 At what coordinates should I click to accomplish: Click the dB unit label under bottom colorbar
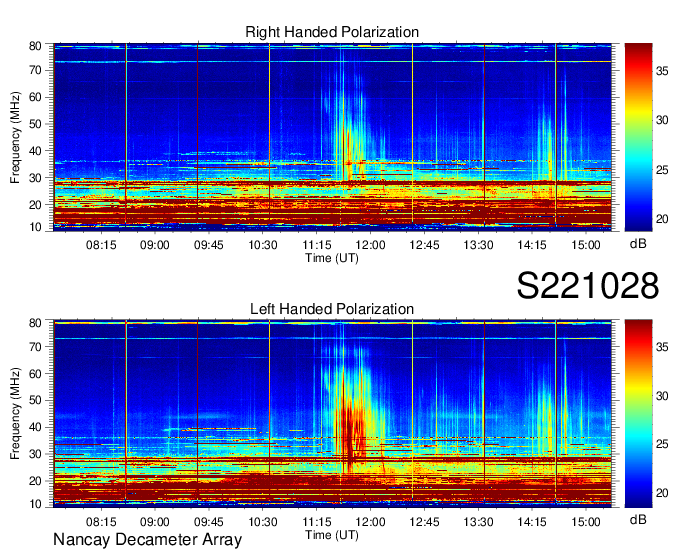(638, 520)
